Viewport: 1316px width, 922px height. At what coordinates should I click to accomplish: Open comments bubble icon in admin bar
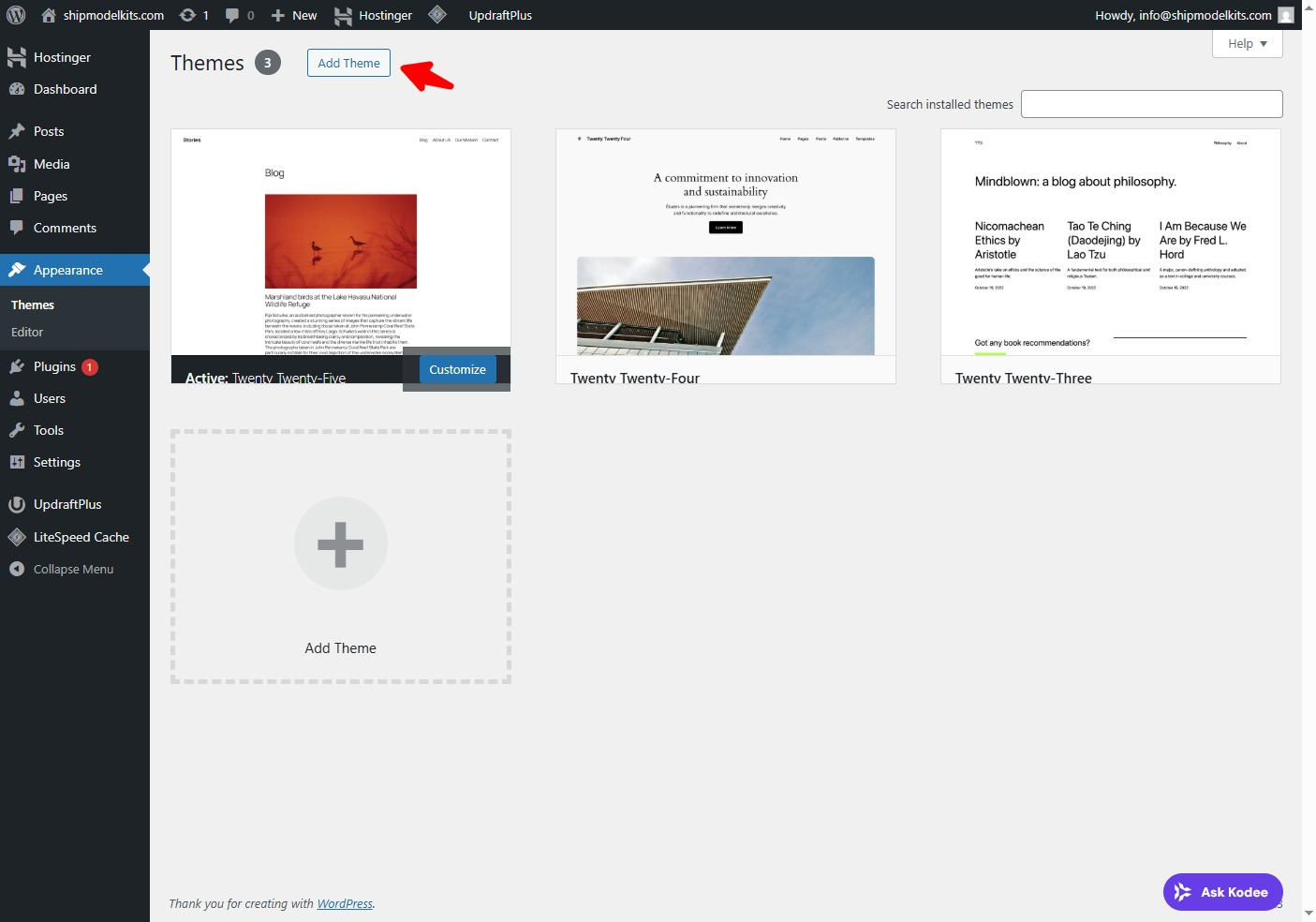pos(233,15)
